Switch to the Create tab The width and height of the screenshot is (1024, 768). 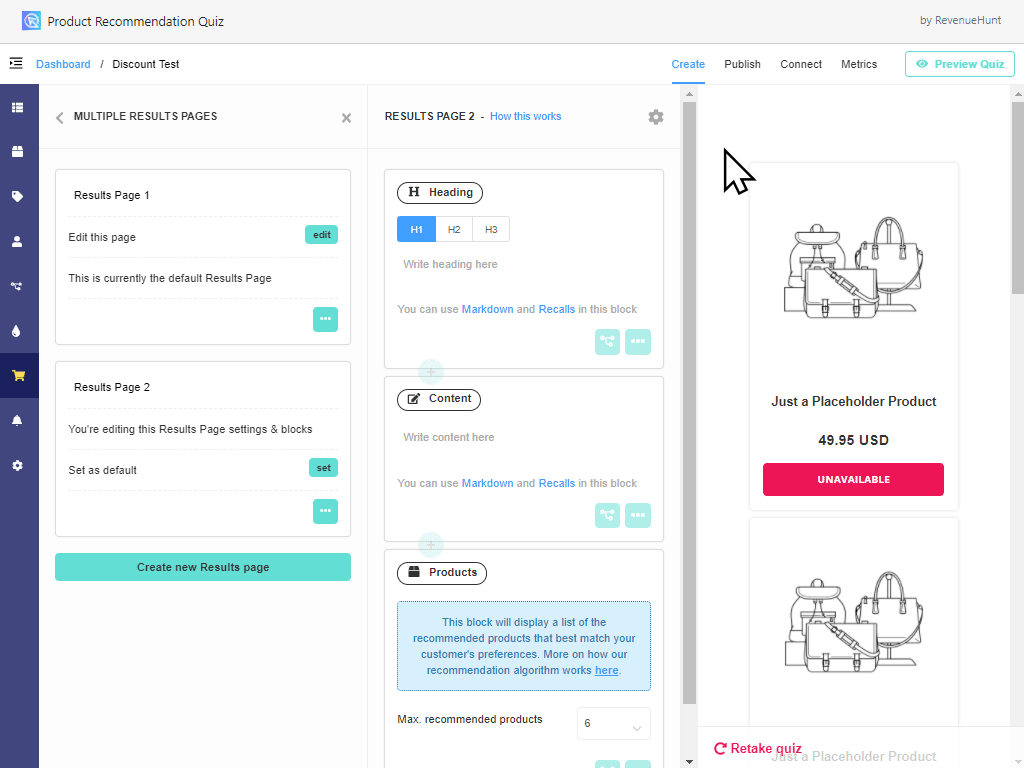click(x=688, y=64)
